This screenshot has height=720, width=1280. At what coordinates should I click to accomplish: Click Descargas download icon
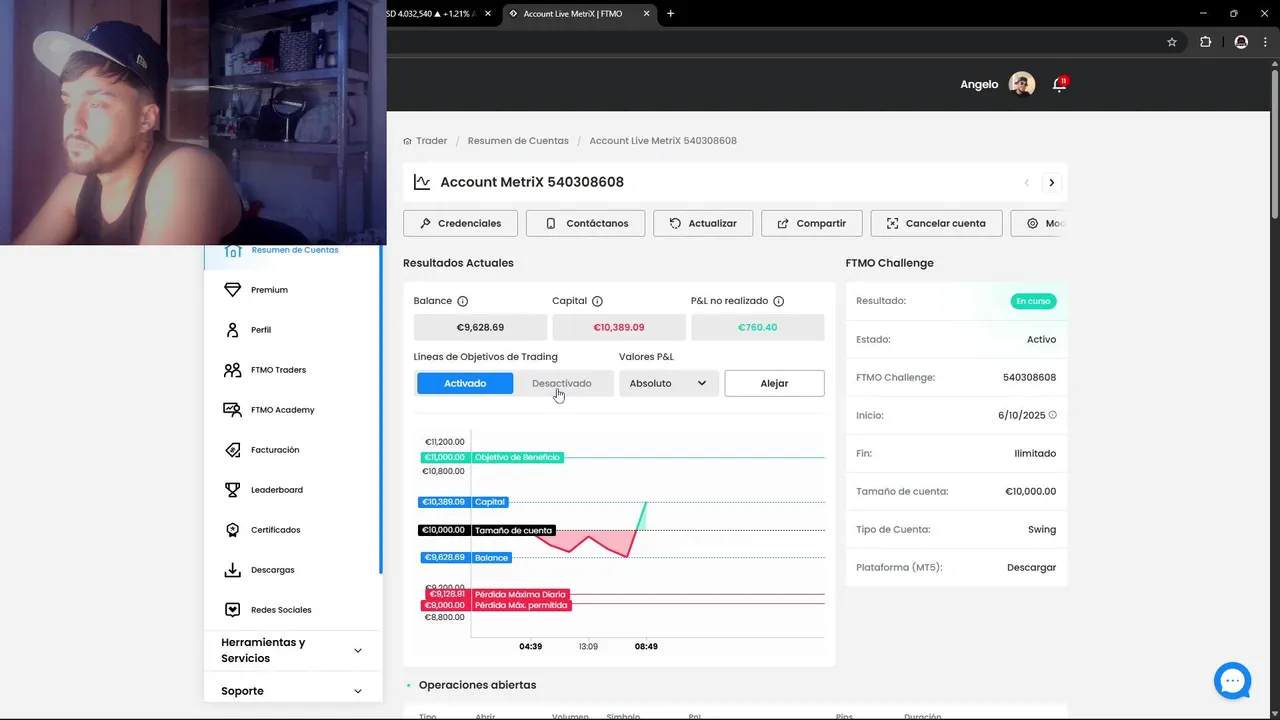232,570
